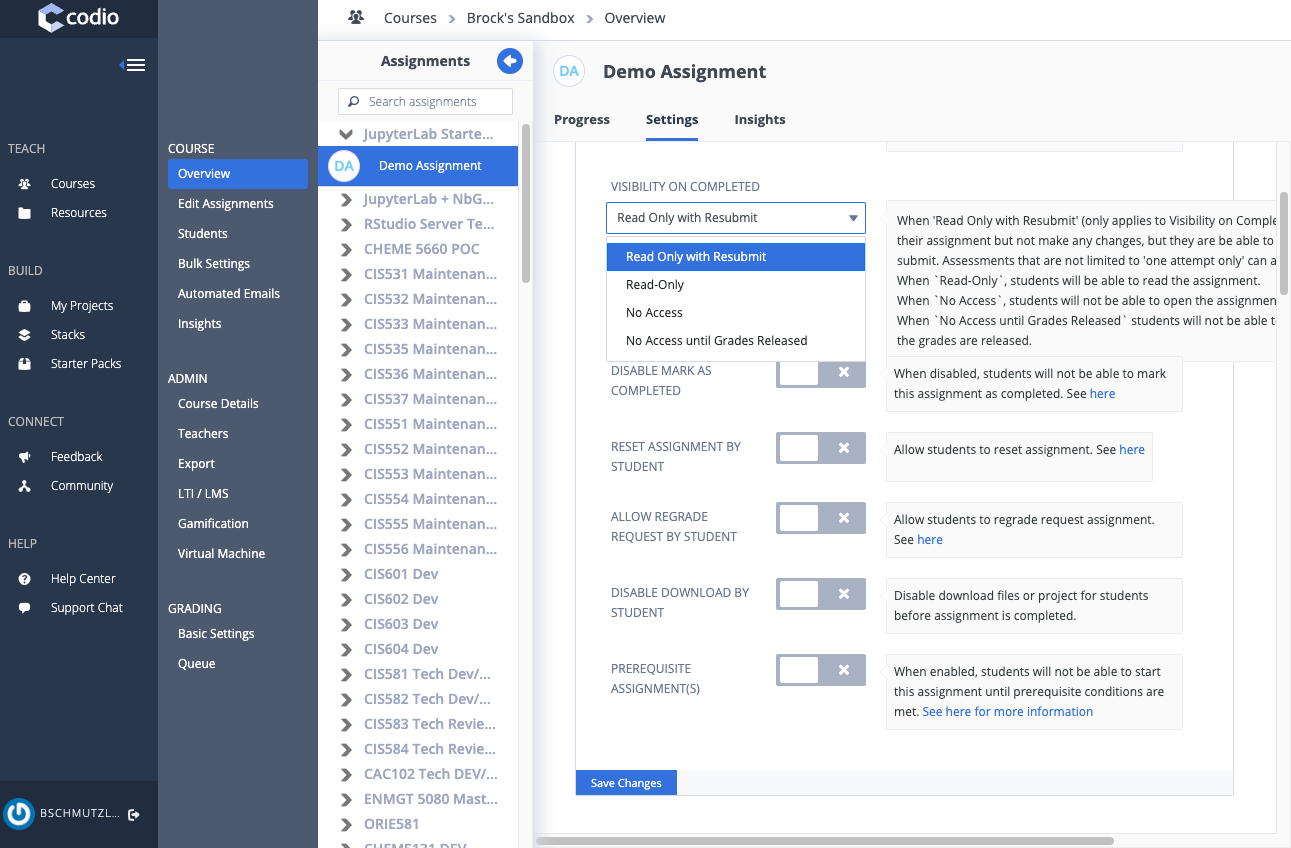Select No Access until Grades Released

point(736,341)
